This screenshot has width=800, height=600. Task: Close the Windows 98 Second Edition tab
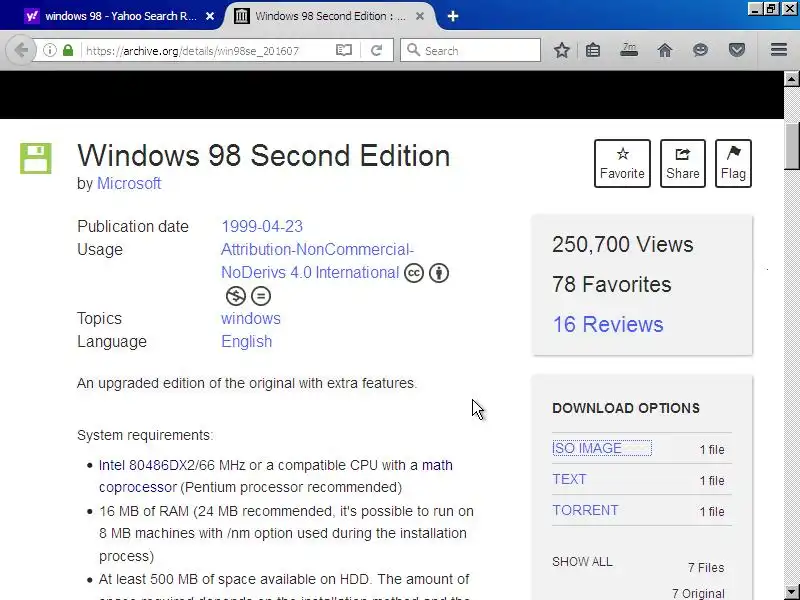tap(420, 16)
